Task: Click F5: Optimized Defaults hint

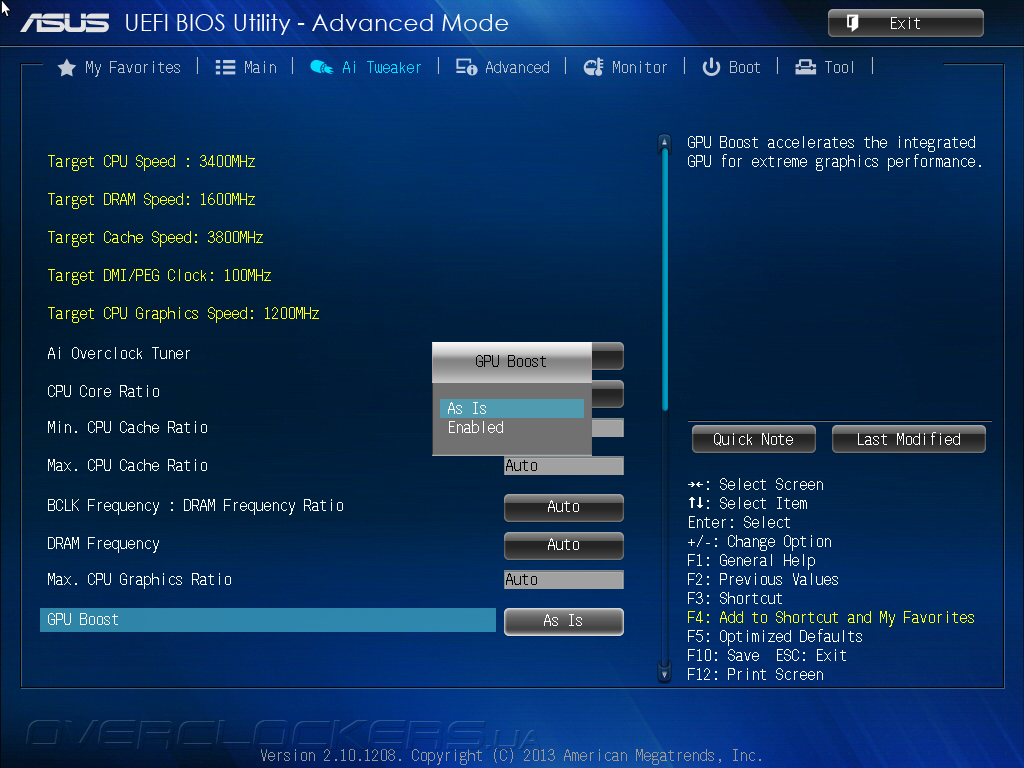Action: [x=775, y=637]
